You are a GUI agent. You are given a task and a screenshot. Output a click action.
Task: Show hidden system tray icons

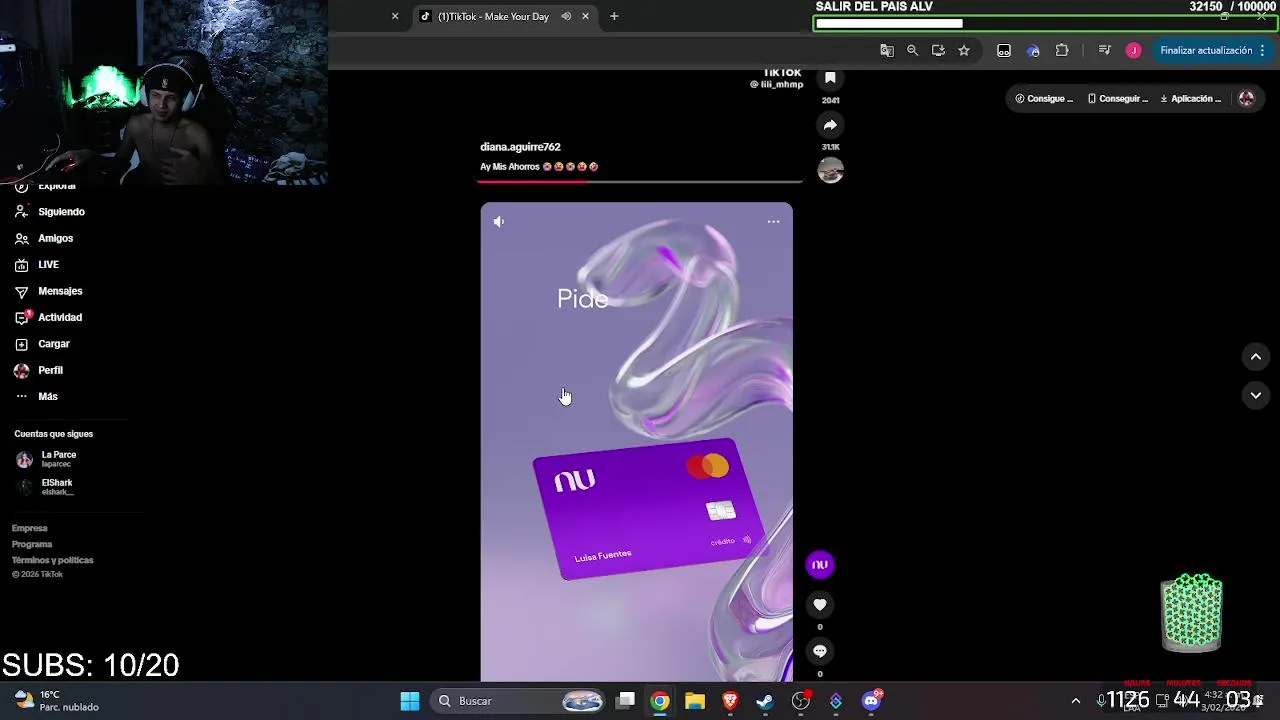coord(1076,701)
